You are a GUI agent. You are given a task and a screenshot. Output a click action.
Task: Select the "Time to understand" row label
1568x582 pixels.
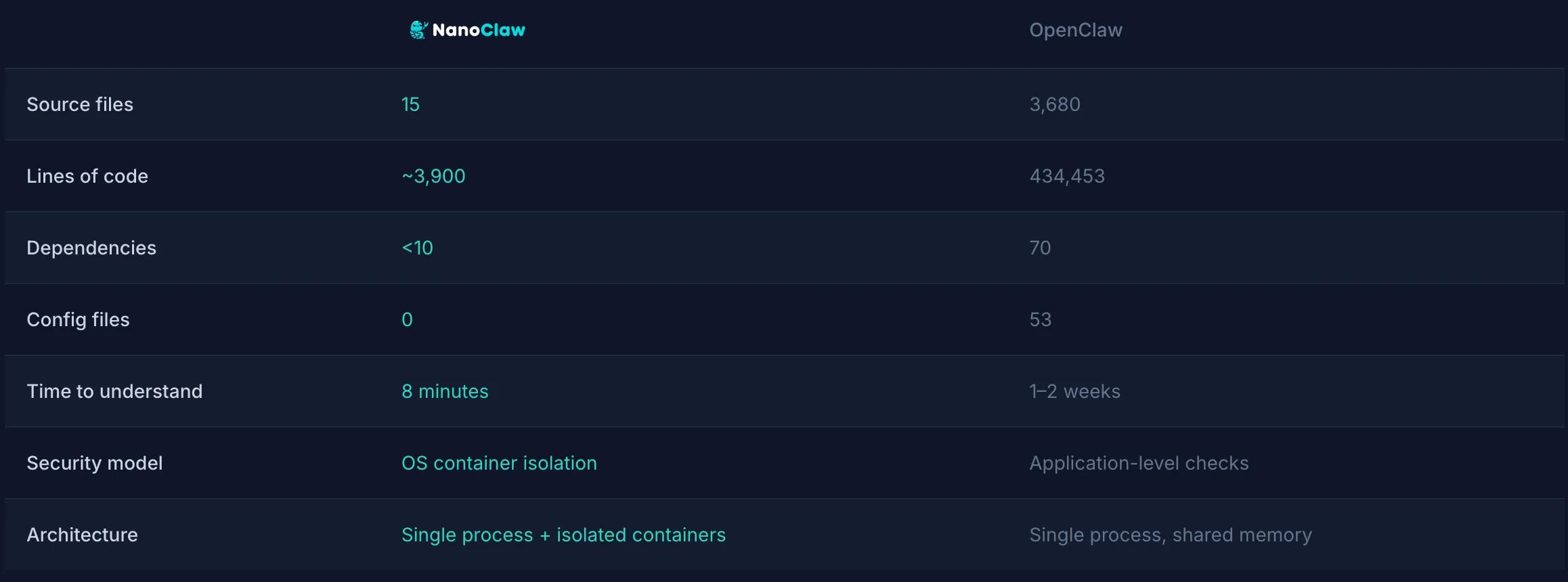[x=114, y=391]
